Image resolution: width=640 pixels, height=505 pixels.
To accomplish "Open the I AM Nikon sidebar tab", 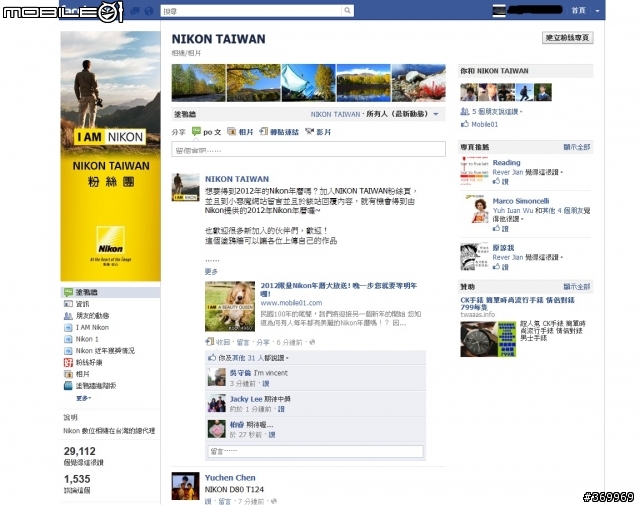I will tap(92, 327).
